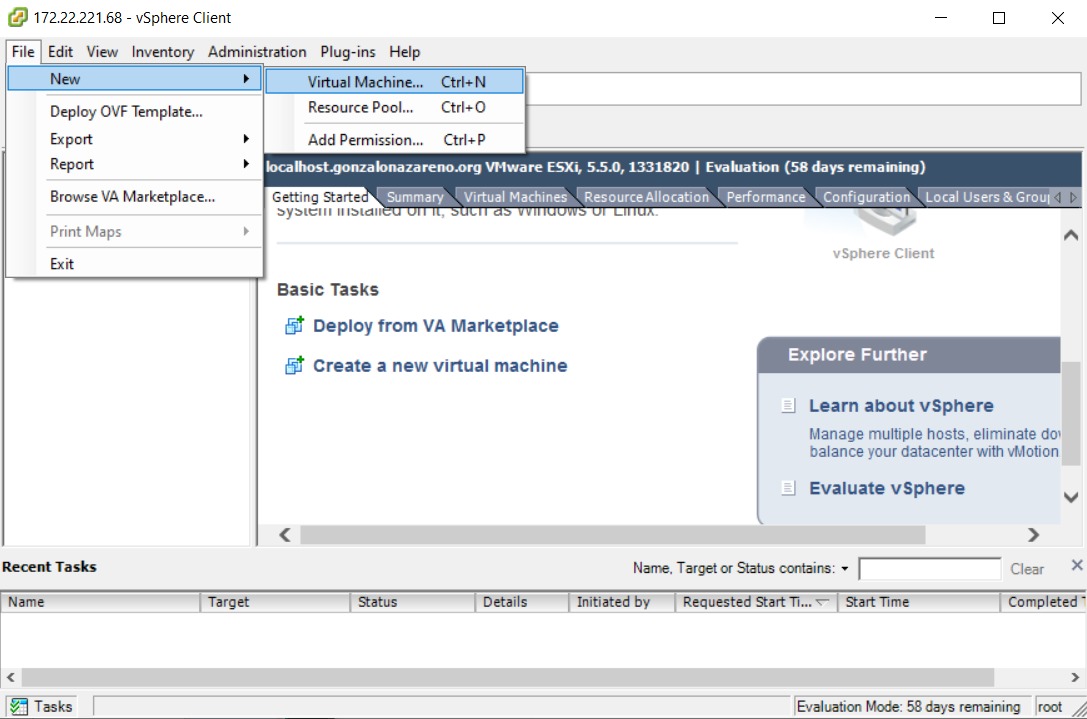Click the Tasks icon in status bar

18,706
